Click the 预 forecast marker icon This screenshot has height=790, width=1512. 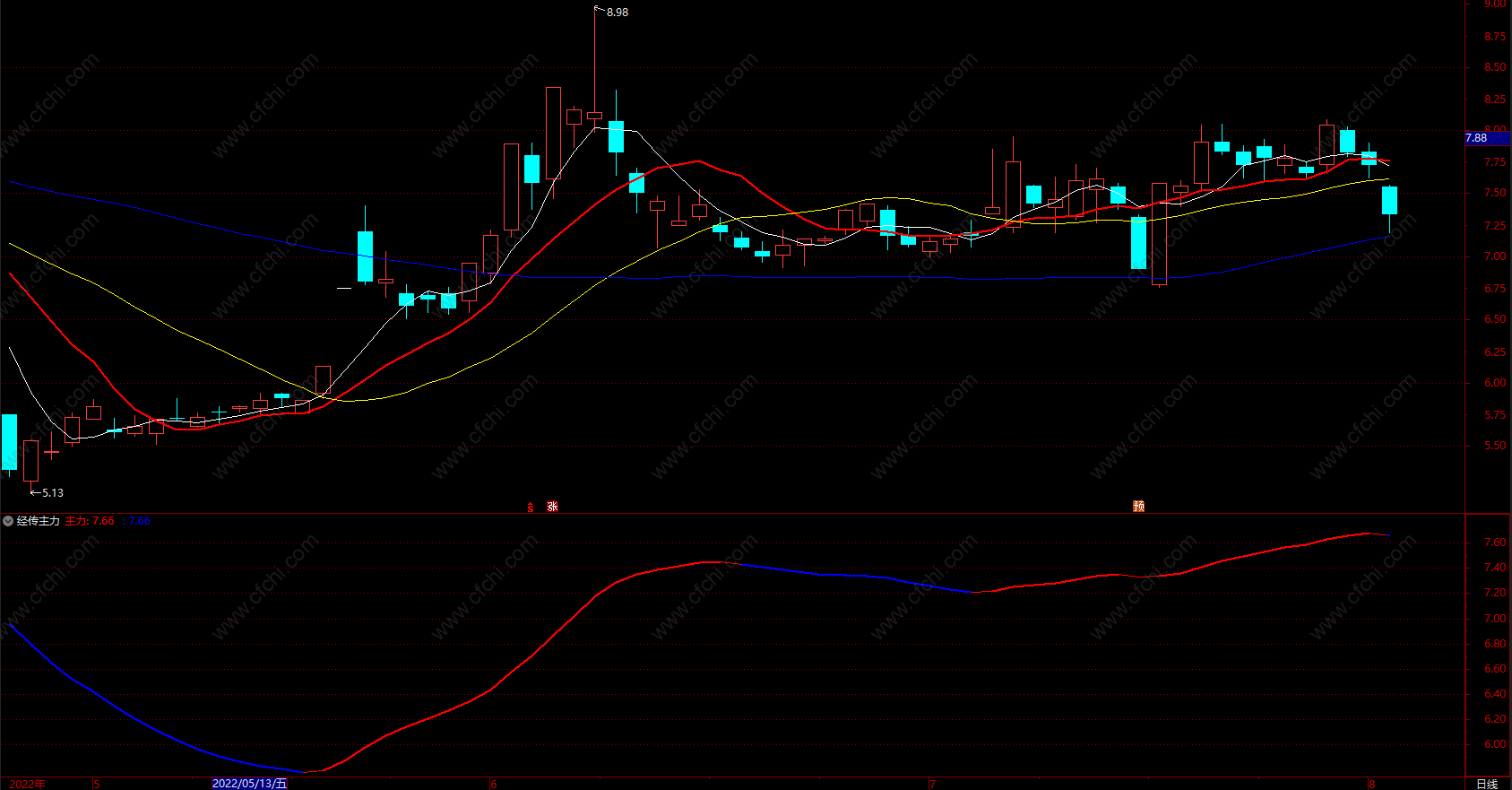1139,507
